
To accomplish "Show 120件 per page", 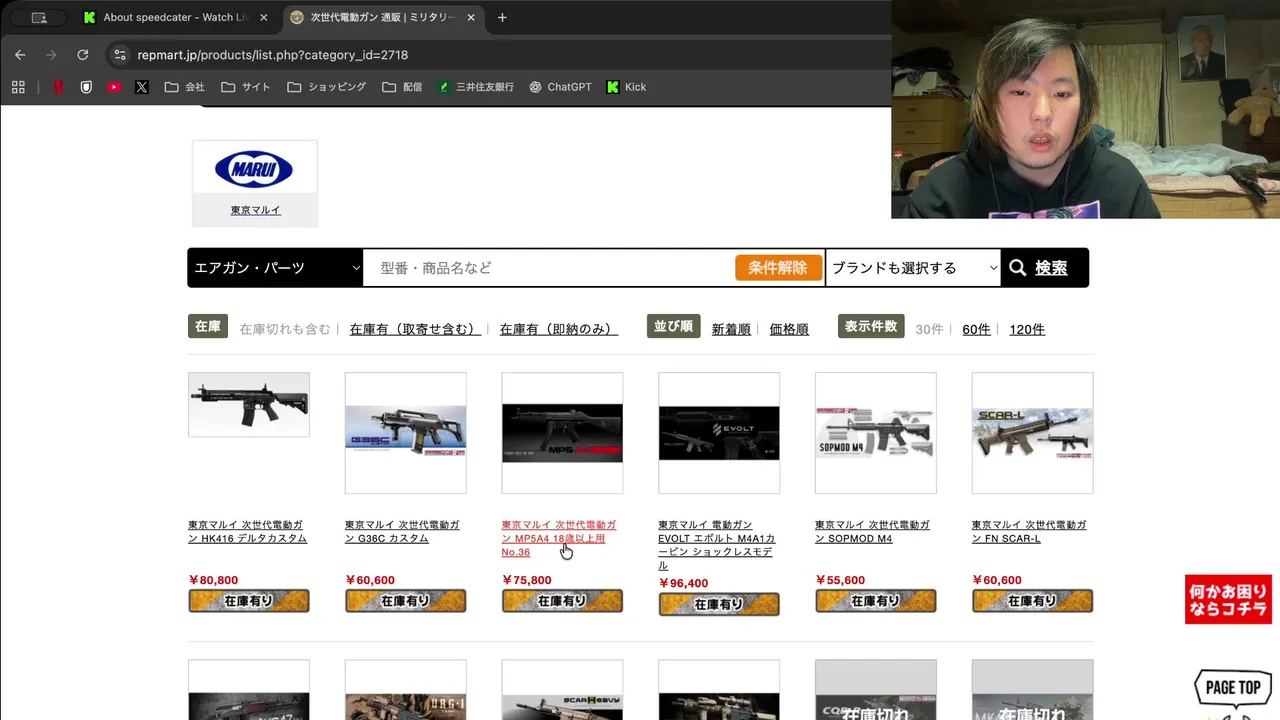I will [1027, 329].
